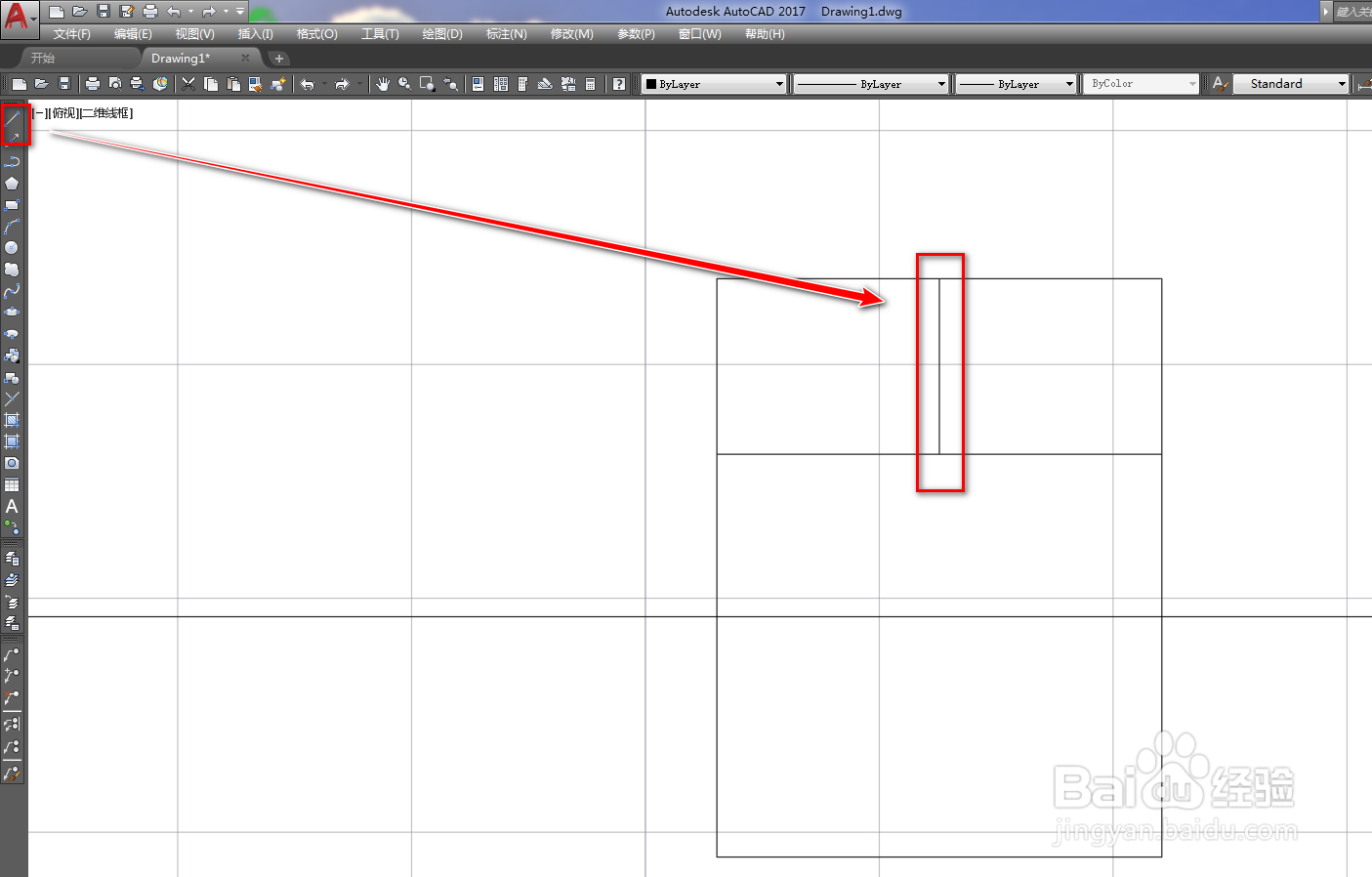Click Paste icon in standard toolbar

tap(233, 84)
